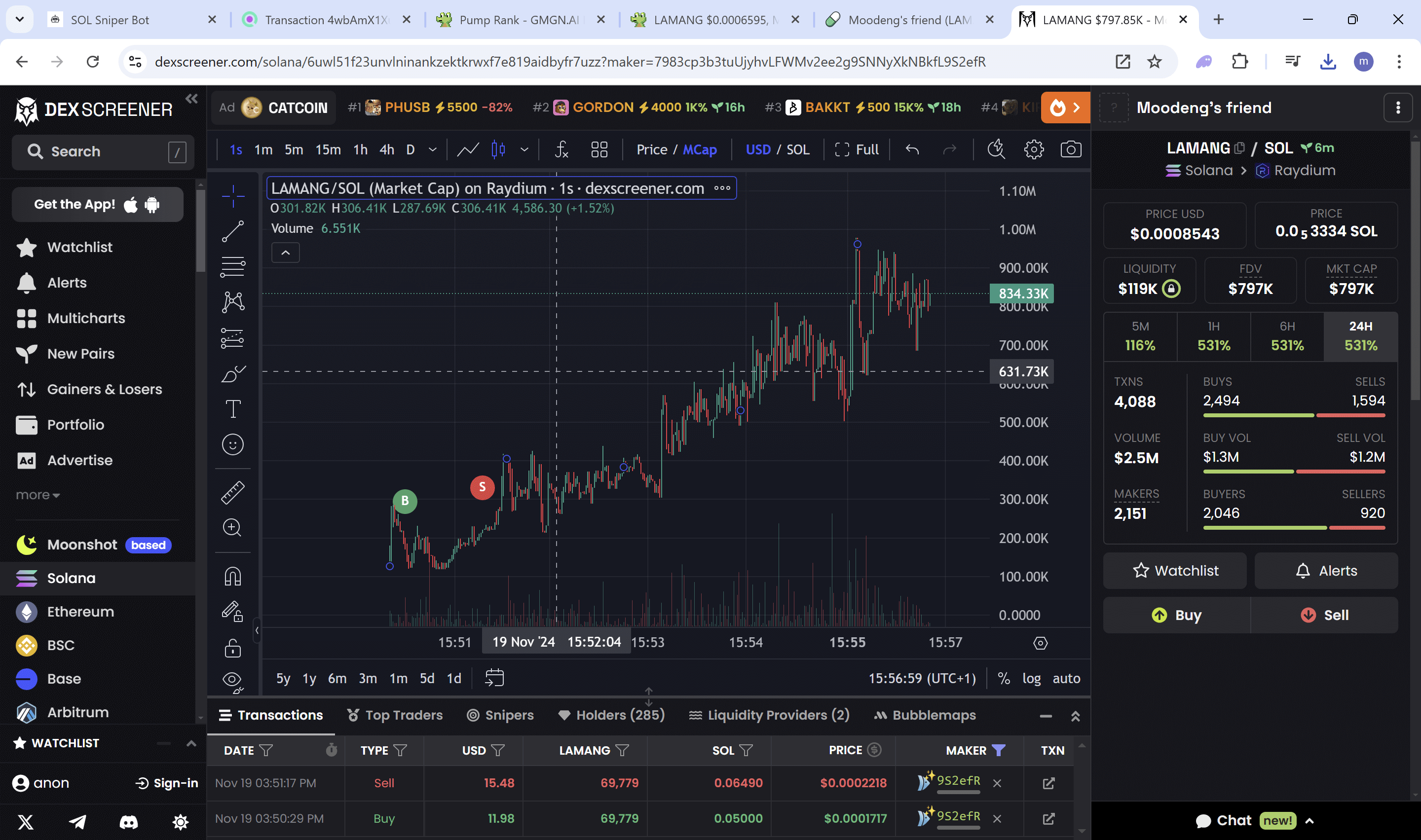Open the emoji icons tool

pos(233,444)
